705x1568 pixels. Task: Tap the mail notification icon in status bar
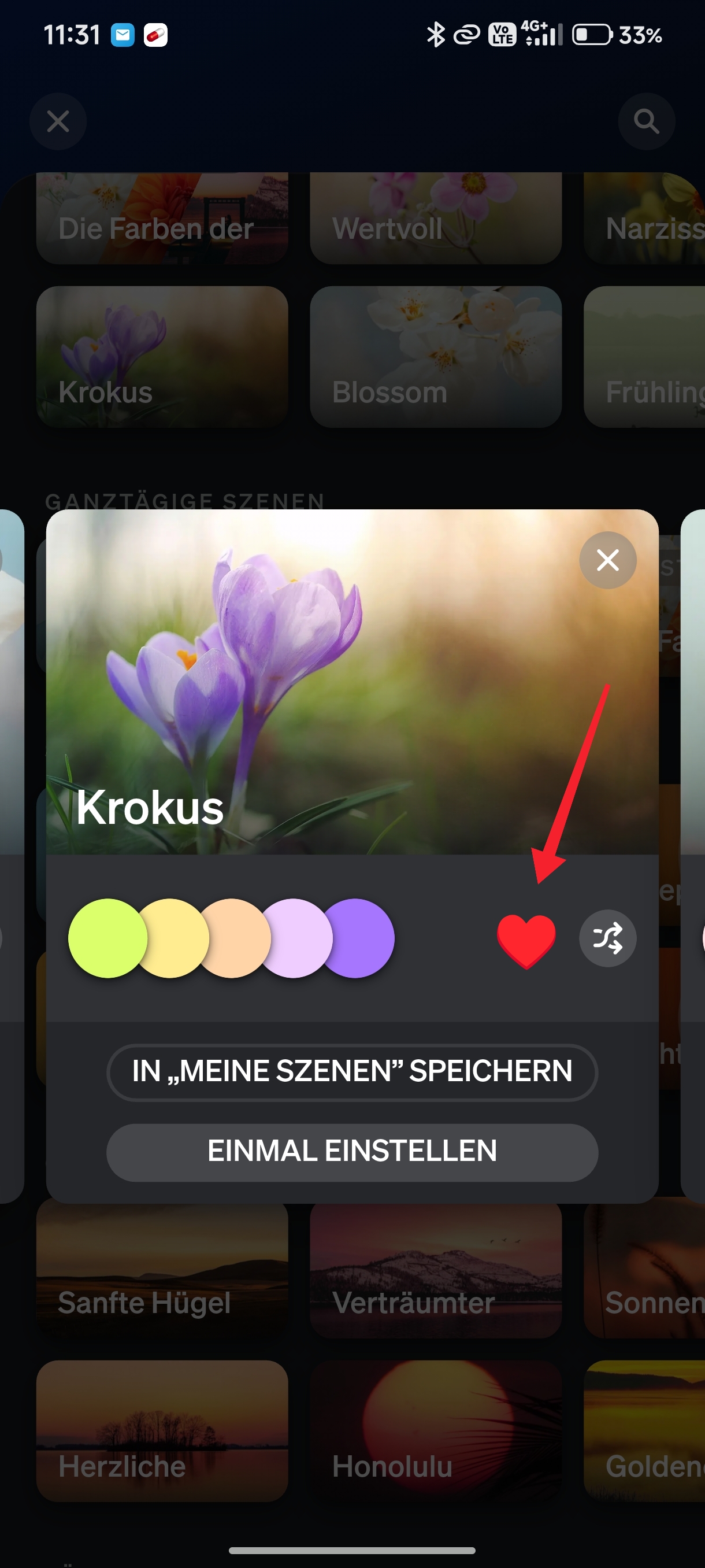point(123,35)
